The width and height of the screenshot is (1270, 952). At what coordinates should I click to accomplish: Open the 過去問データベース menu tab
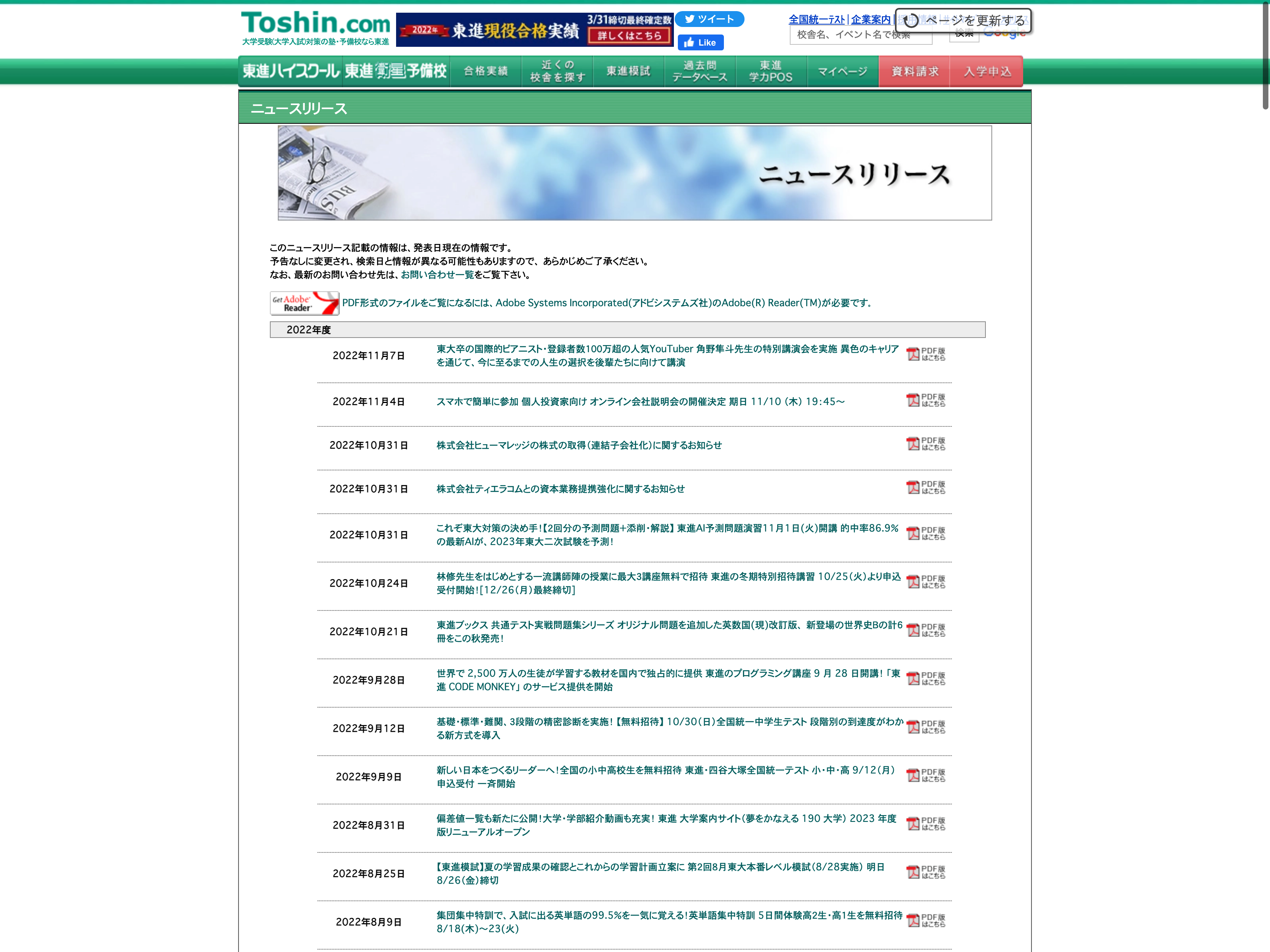(x=699, y=71)
